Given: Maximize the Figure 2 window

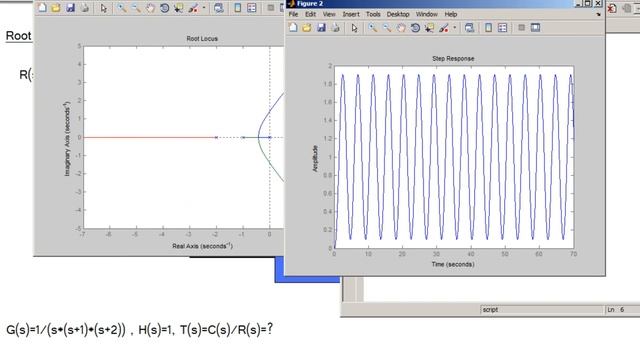Looking at the screenshot, I should point(587,4).
